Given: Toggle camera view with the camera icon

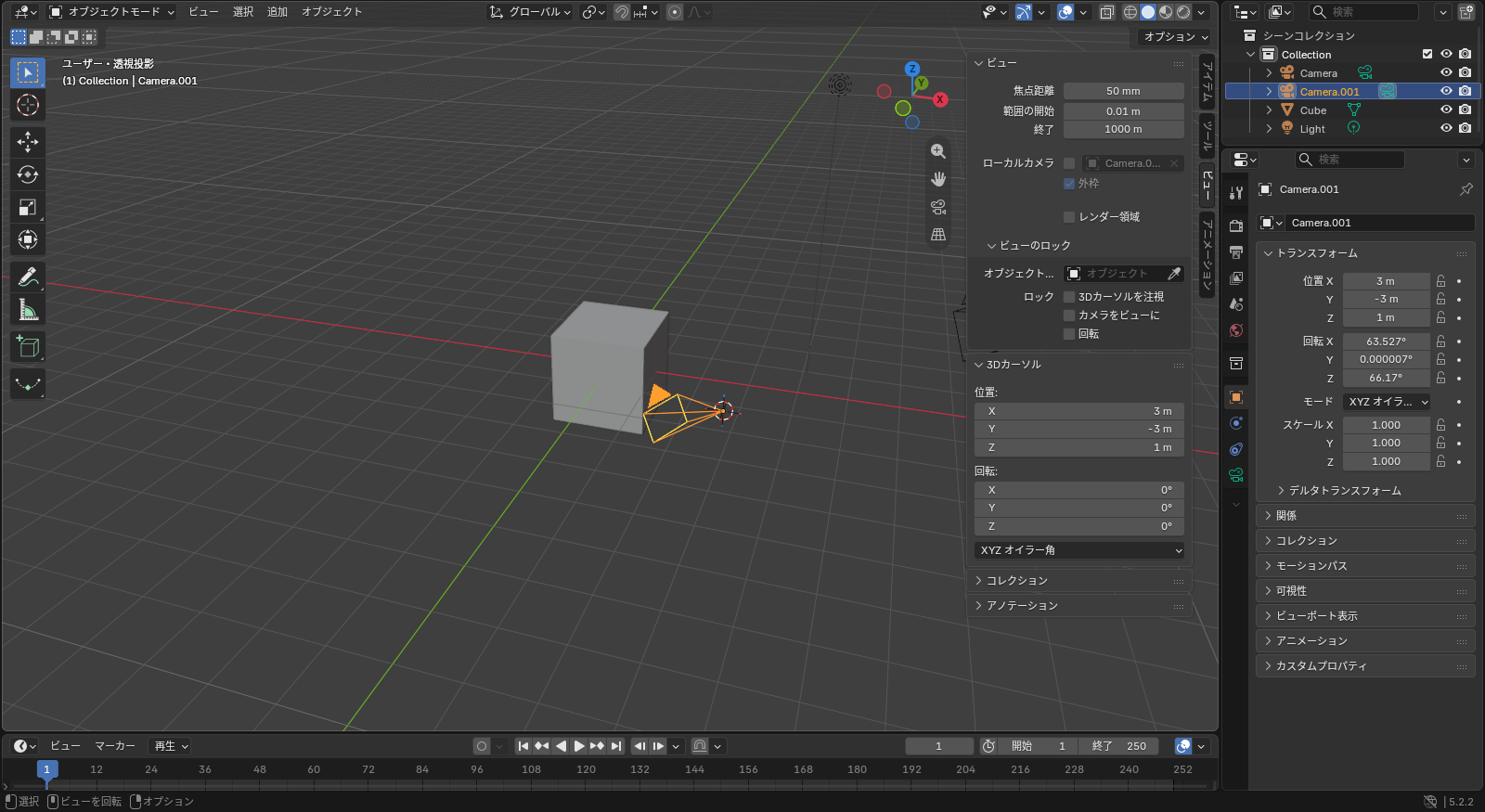Looking at the screenshot, I should (938, 207).
